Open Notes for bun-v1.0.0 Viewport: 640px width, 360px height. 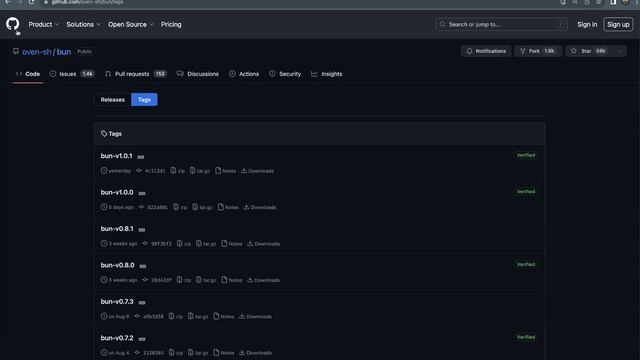(228, 207)
